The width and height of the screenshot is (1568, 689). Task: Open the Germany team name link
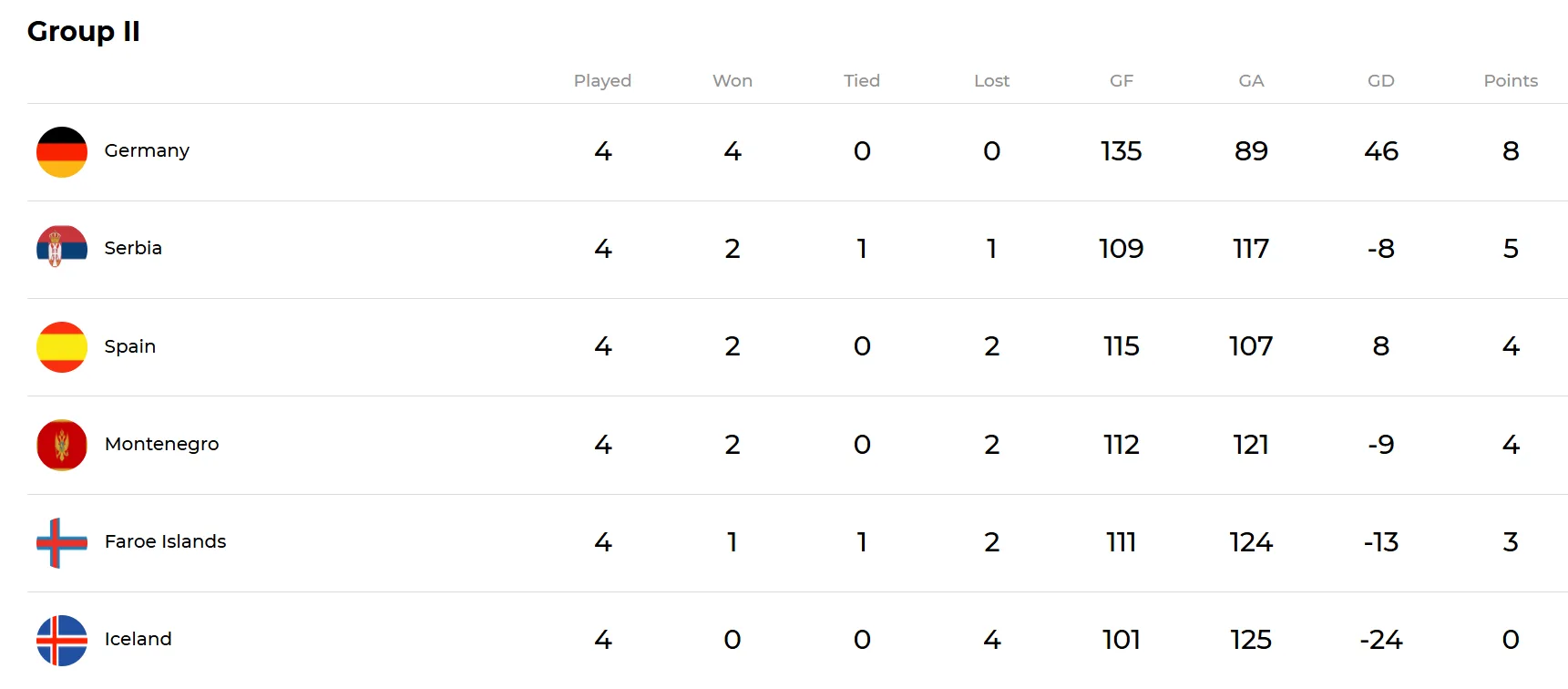pos(147,150)
